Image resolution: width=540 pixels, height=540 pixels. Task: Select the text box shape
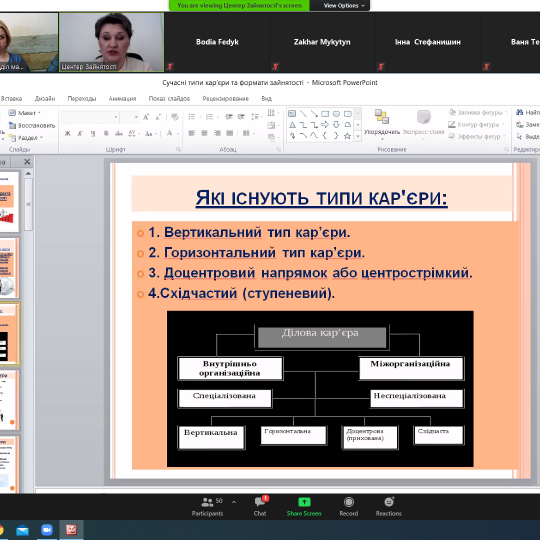292,114
